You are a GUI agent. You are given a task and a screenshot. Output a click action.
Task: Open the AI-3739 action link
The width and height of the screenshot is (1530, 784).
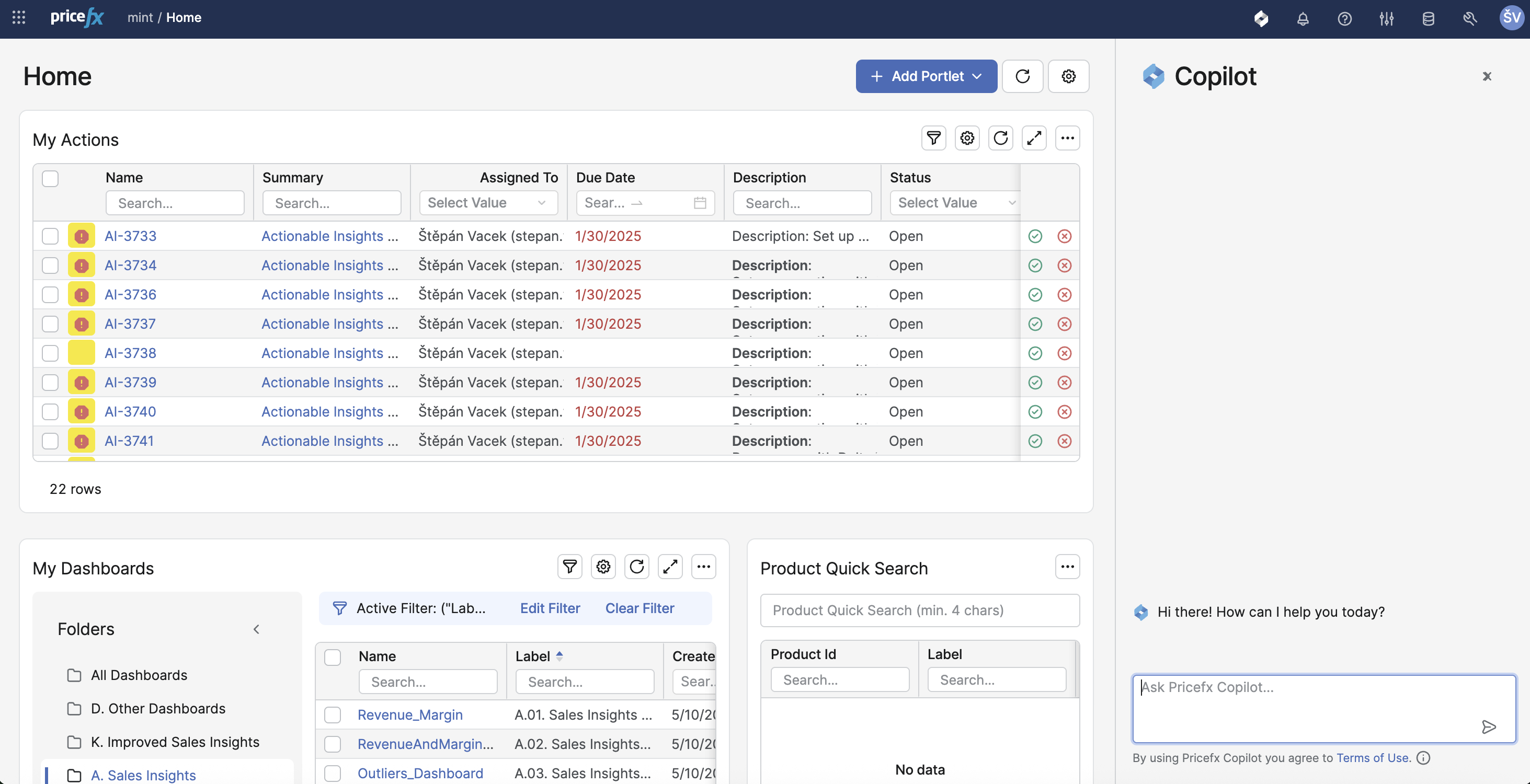[130, 382]
